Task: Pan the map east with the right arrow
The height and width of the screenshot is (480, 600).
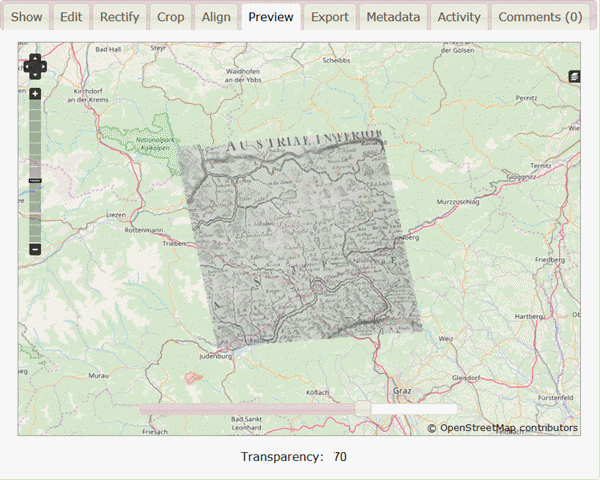Action: tap(43, 67)
